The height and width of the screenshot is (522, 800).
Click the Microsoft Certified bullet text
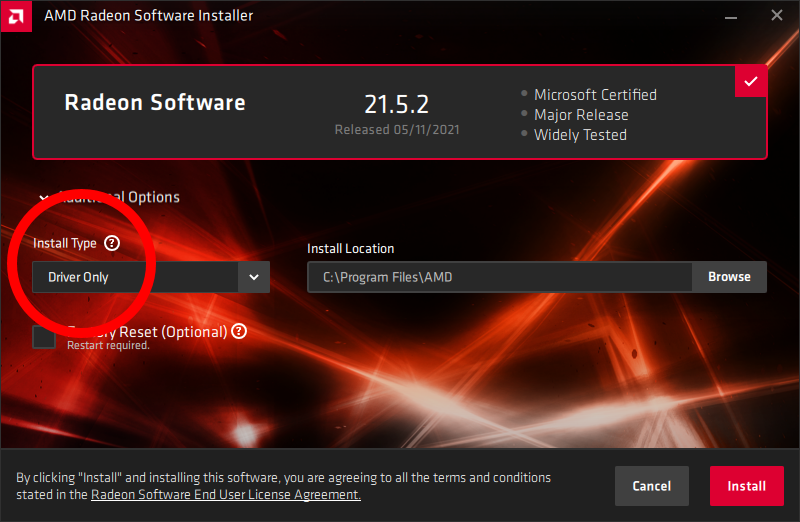(x=595, y=95)
